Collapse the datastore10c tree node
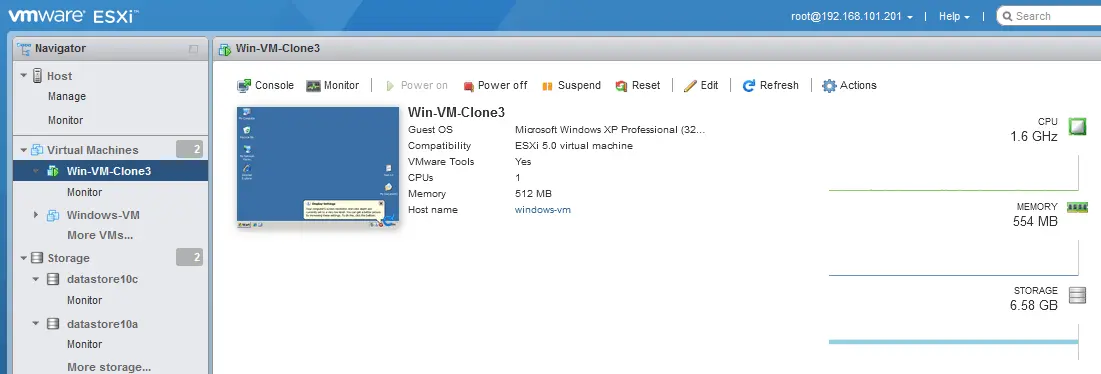 click(36, 279)
